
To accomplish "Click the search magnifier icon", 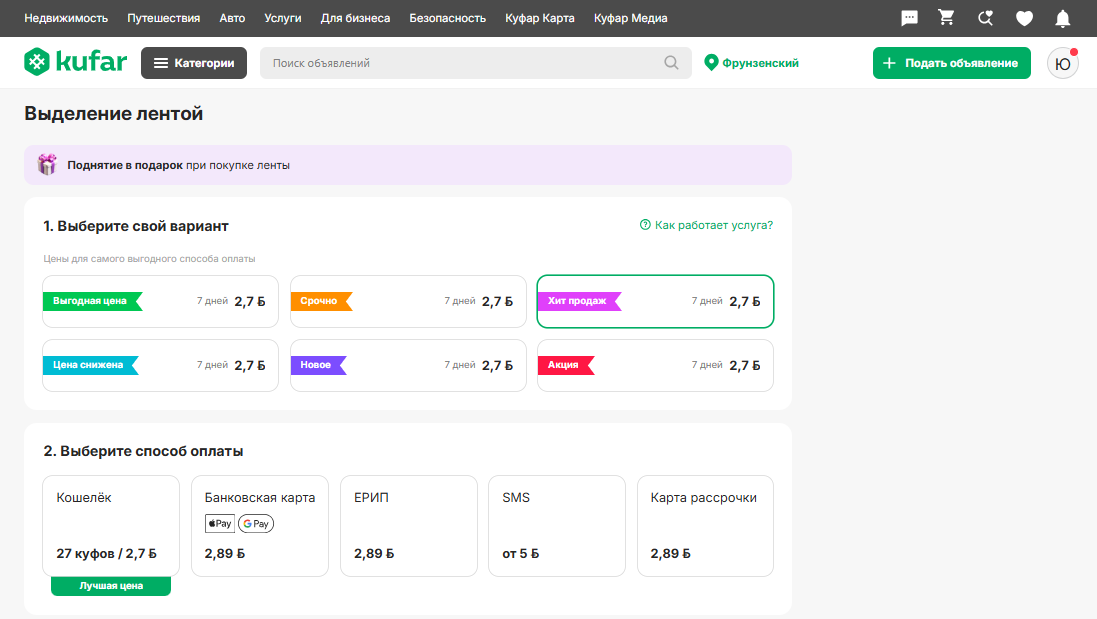I will [x=671, y=63].
